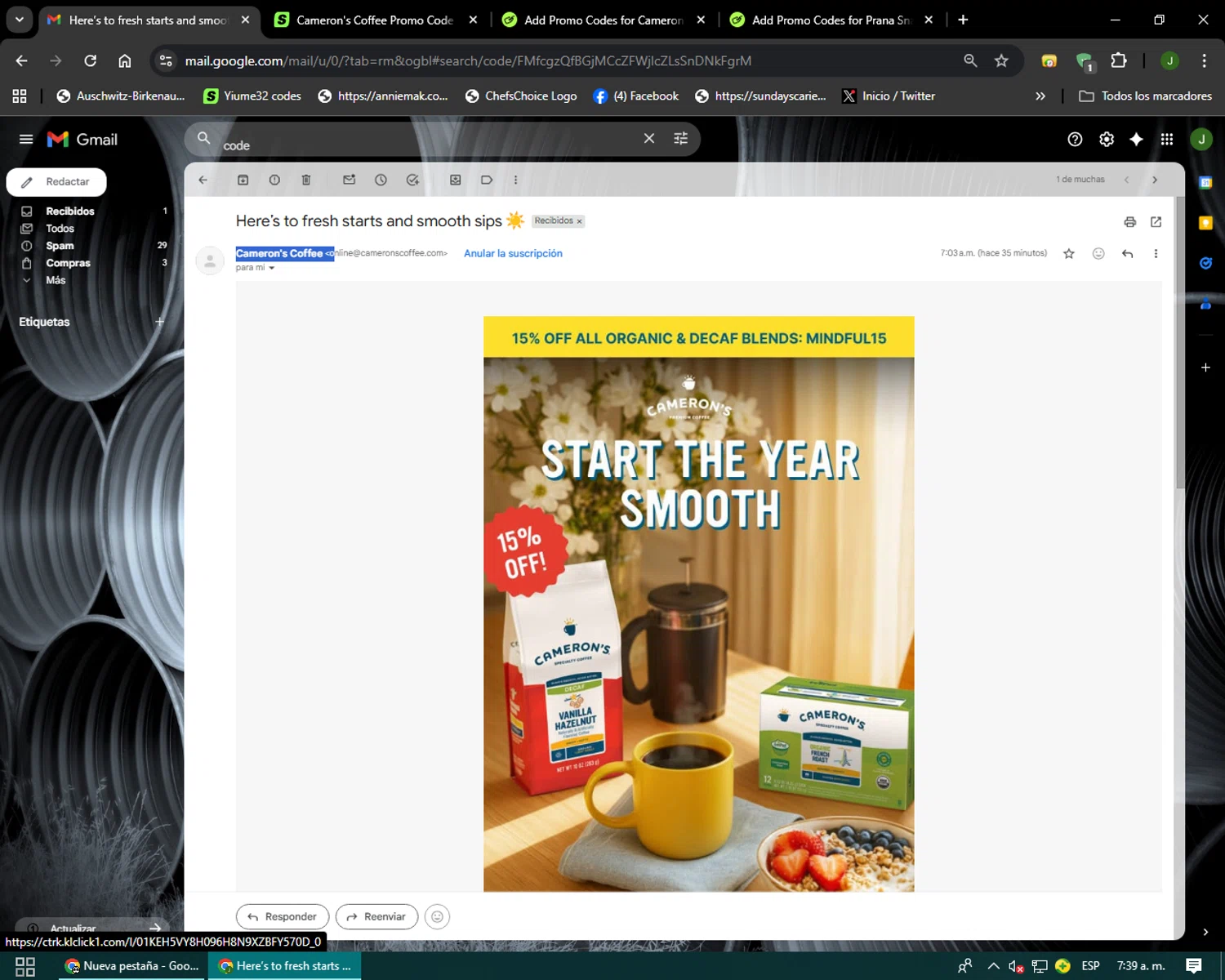Open tab search dropdown in Chrome
This screenshot has width=1225, height=980.
click(x=19, y=20)
